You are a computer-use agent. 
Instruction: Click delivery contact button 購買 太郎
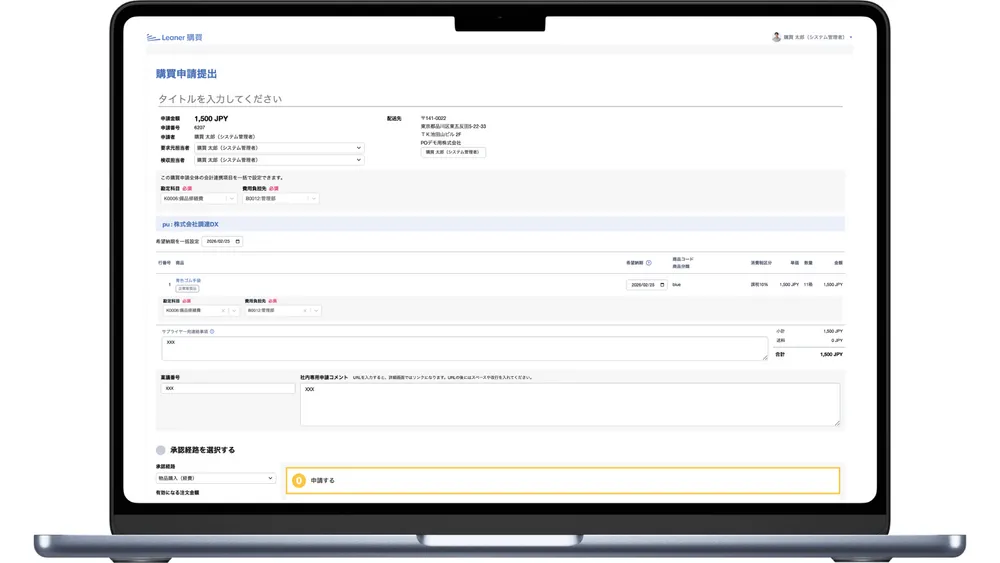[x=453, y=152]
